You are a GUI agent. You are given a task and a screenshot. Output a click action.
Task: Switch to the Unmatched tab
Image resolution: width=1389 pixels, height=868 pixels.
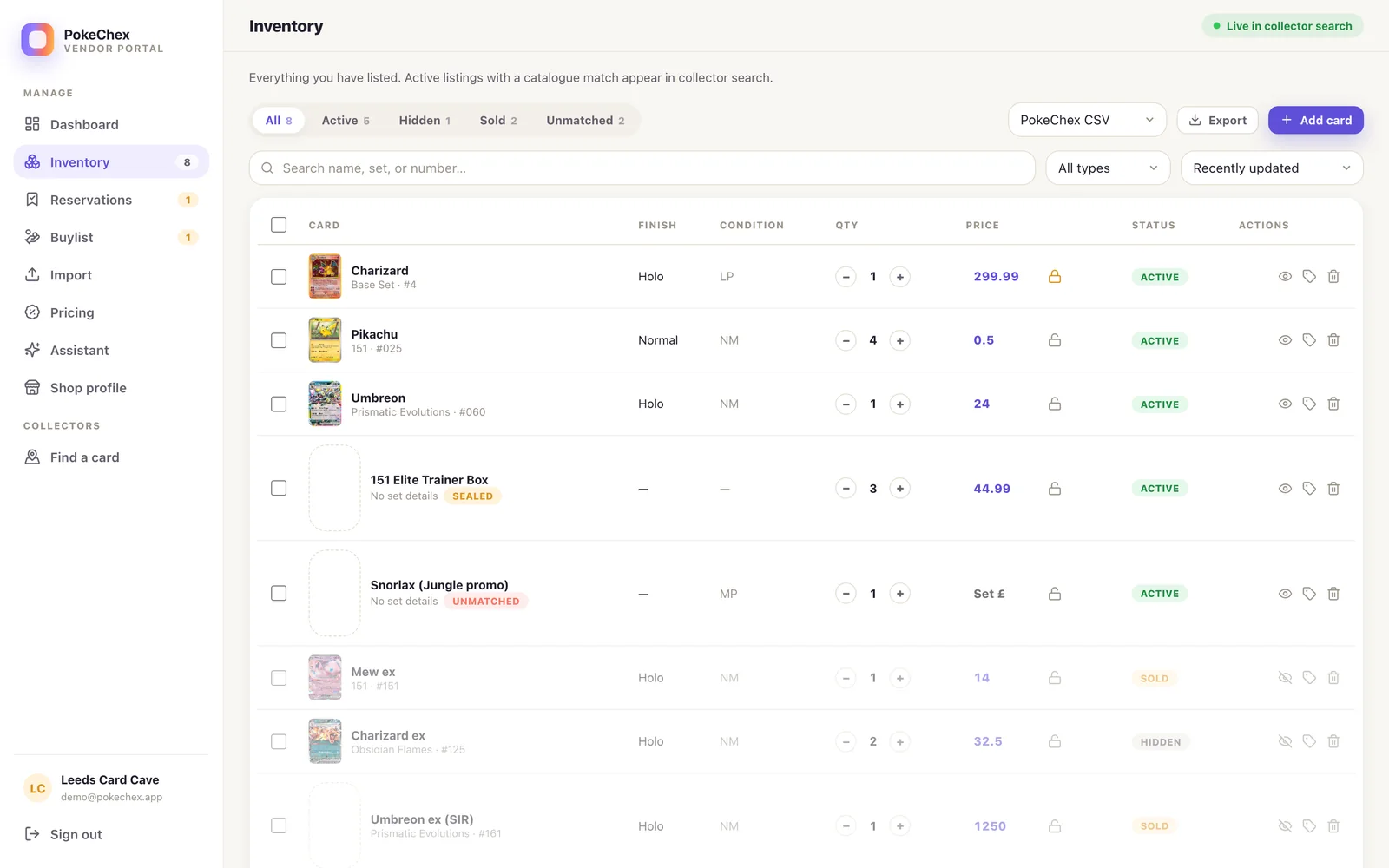click(x=585, y=121)
